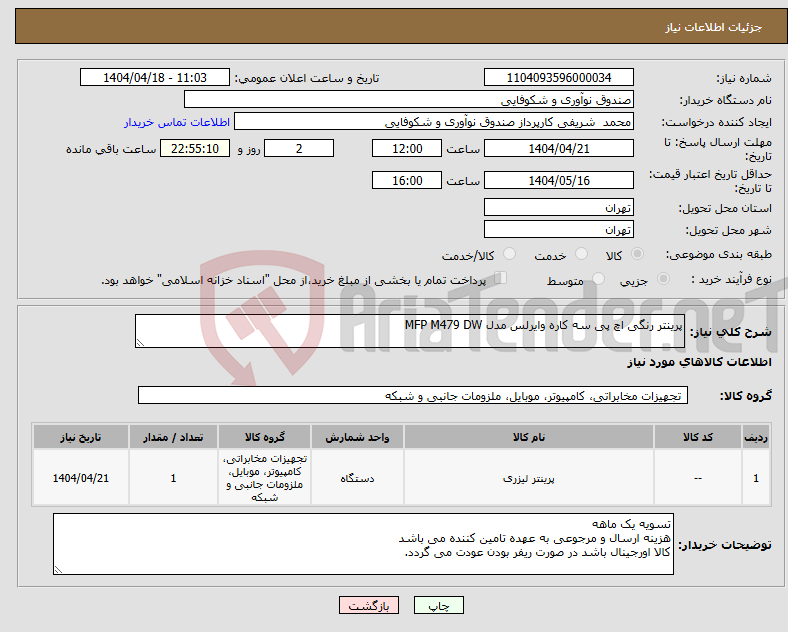Click the validity time 16:00 field

[x=407, y=180]
